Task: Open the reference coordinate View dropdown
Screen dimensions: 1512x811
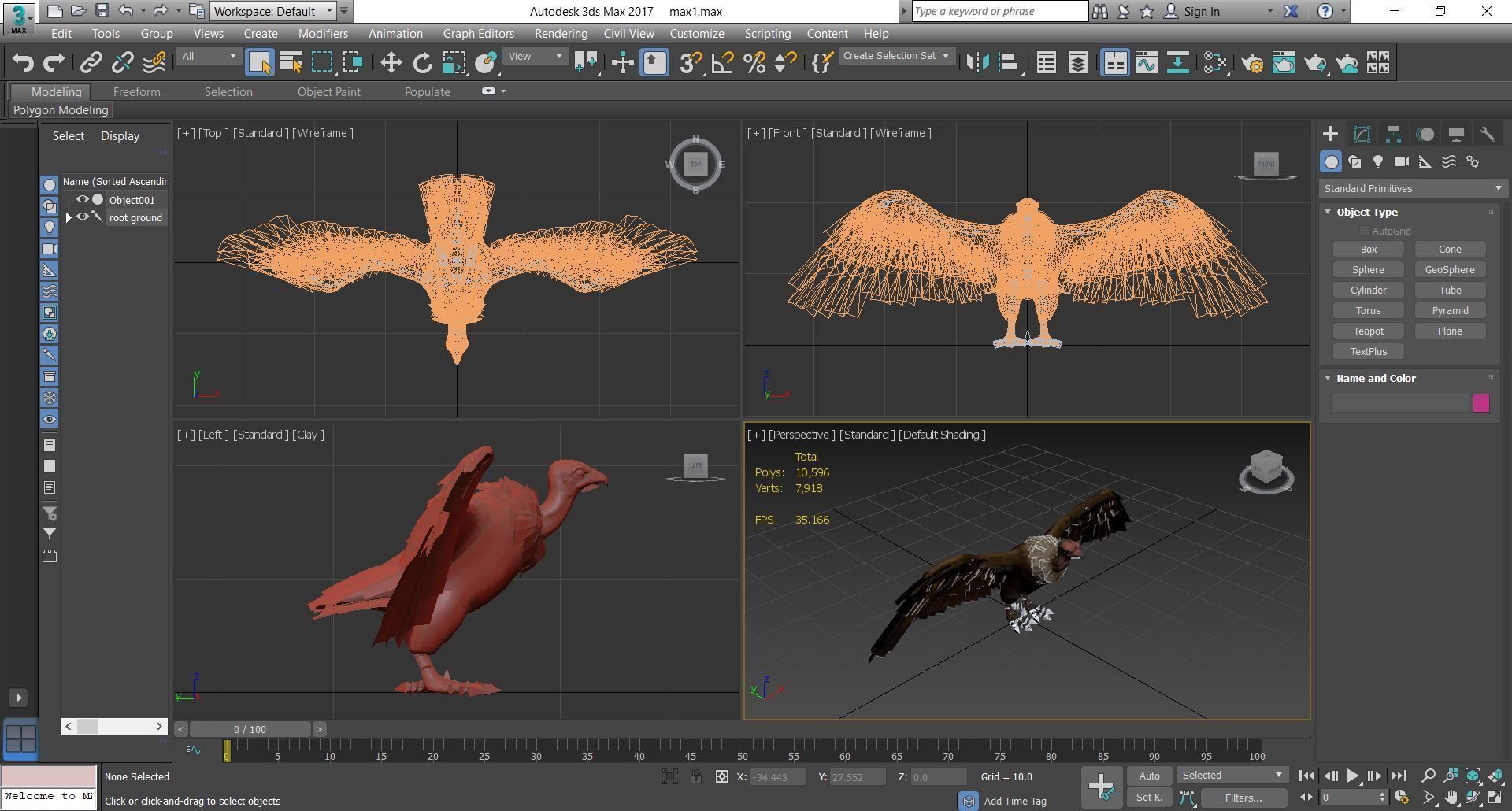Action: click(535, 56)
